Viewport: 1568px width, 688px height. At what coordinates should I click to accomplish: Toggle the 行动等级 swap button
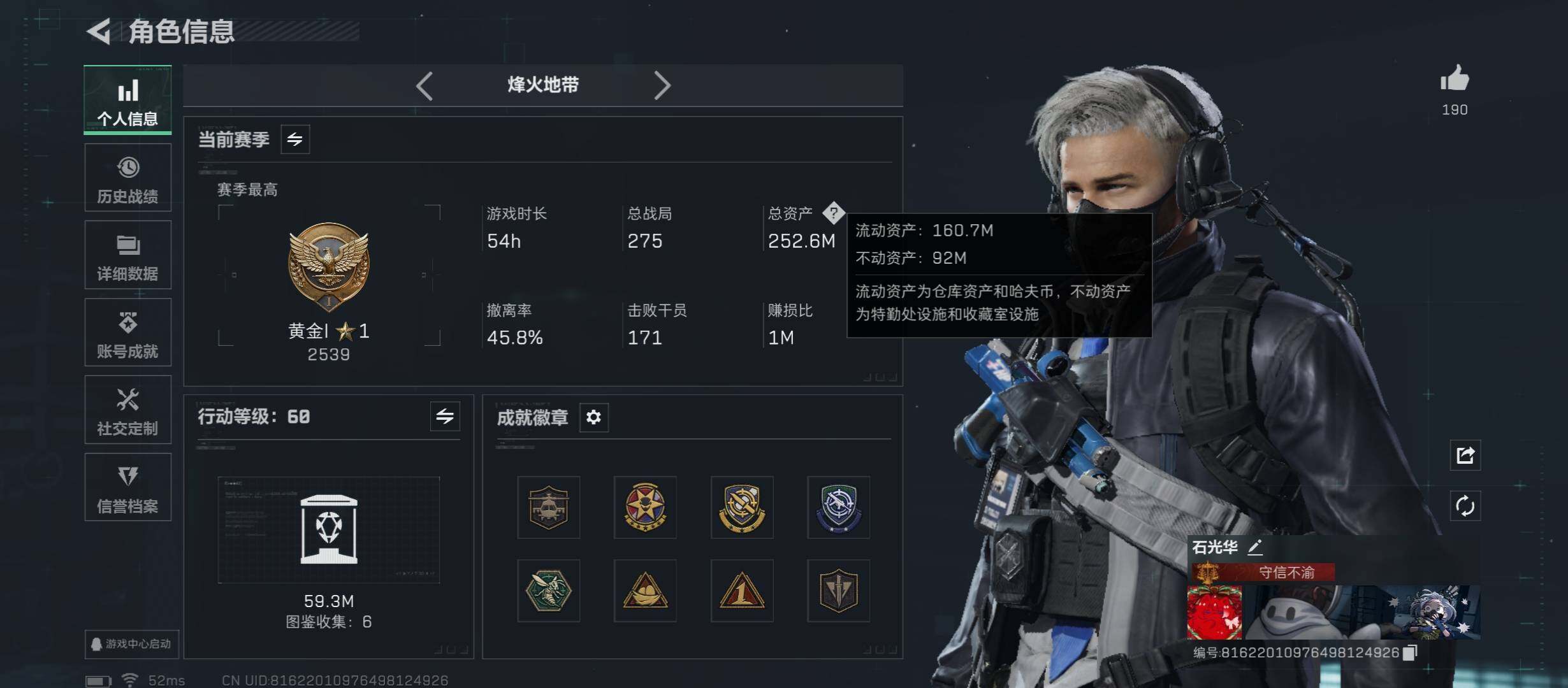coord(445,417)
